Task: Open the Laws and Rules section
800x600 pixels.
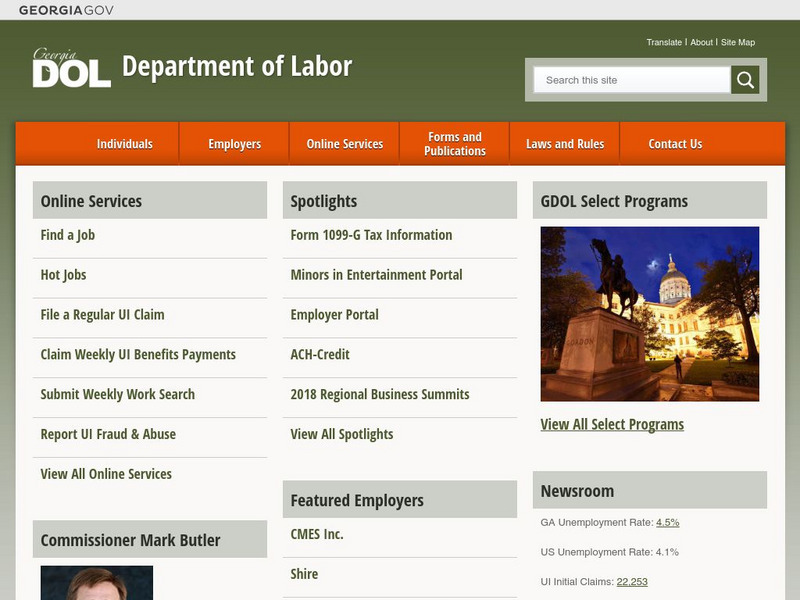Action: point(566,143)
